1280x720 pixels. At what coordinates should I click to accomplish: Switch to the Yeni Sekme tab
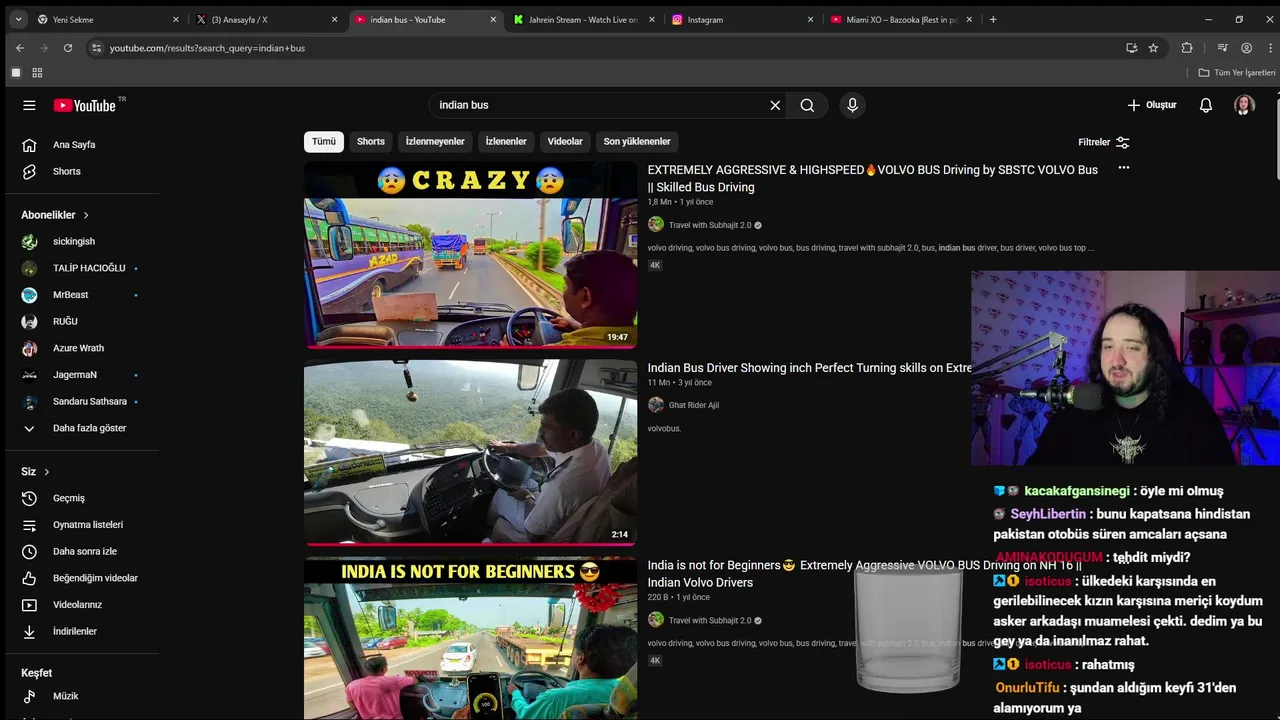click(107, 19)
